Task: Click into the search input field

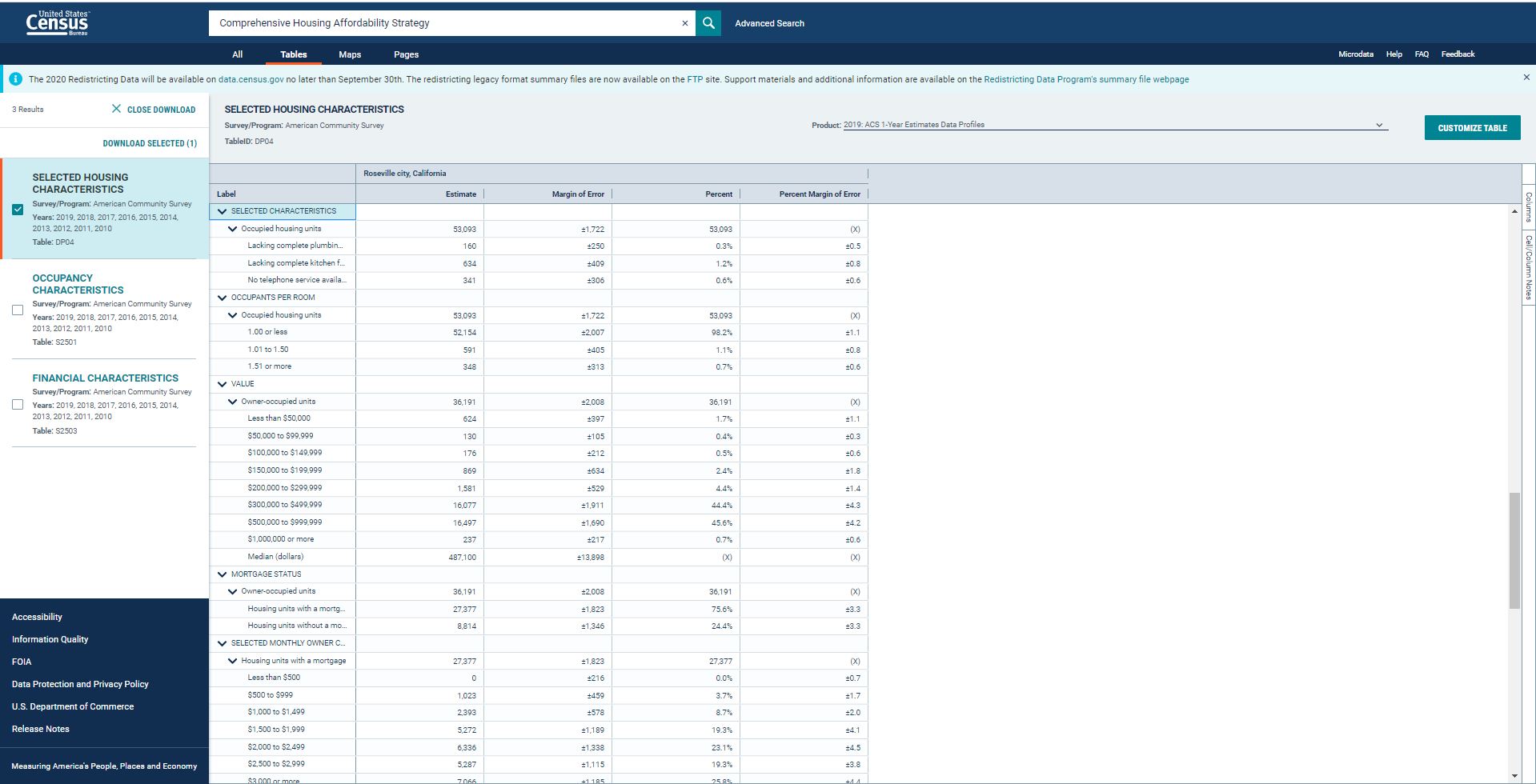Action: (x=444, y=23)
